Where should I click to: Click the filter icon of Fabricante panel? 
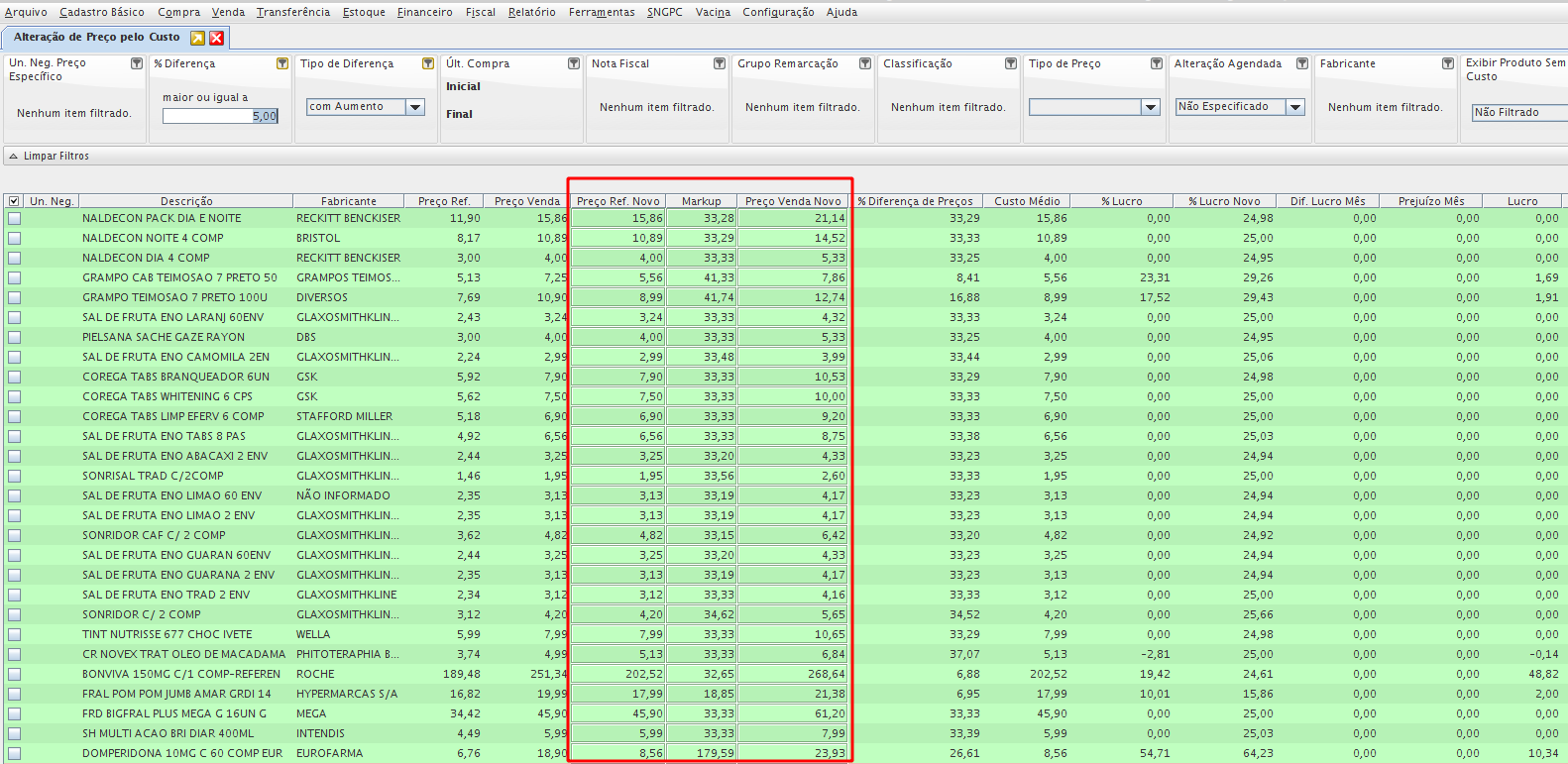[1448, 63]
